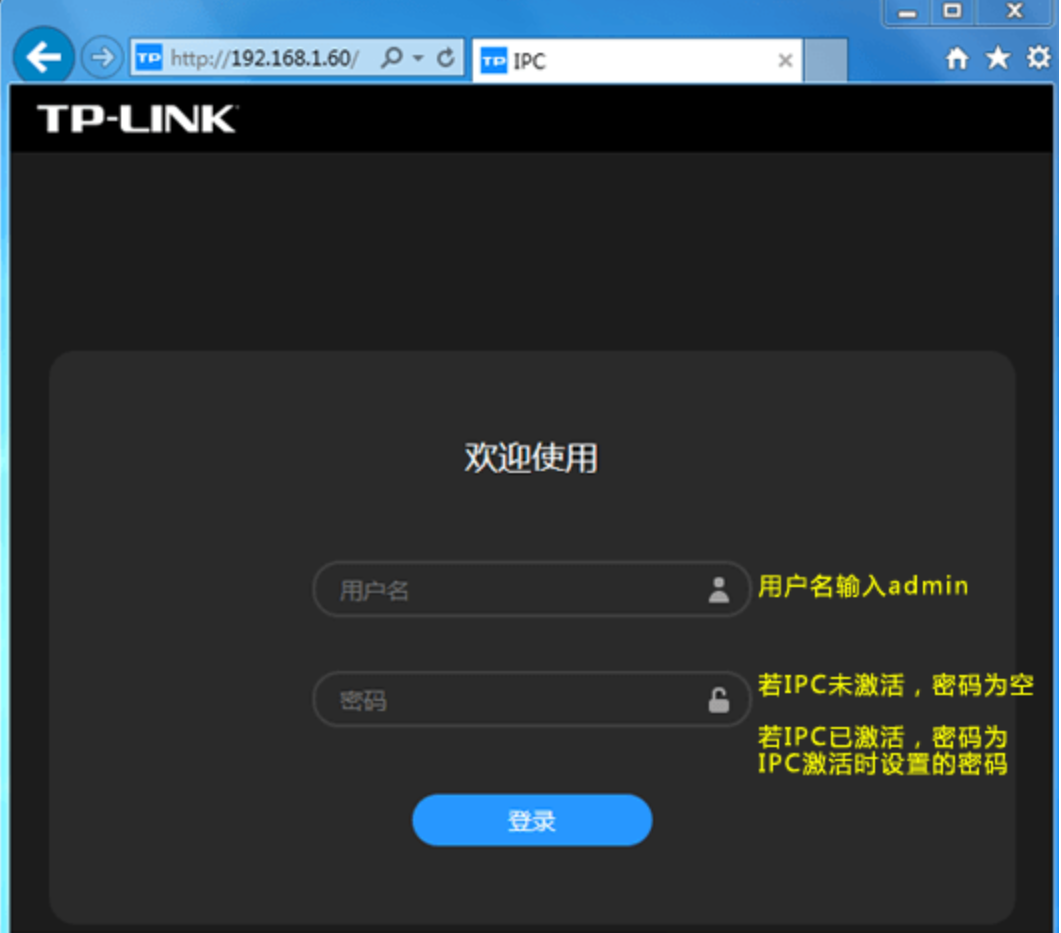Maximize the browser window
1061x933 pixels.
pyautogui.click(x=952, y=12)
